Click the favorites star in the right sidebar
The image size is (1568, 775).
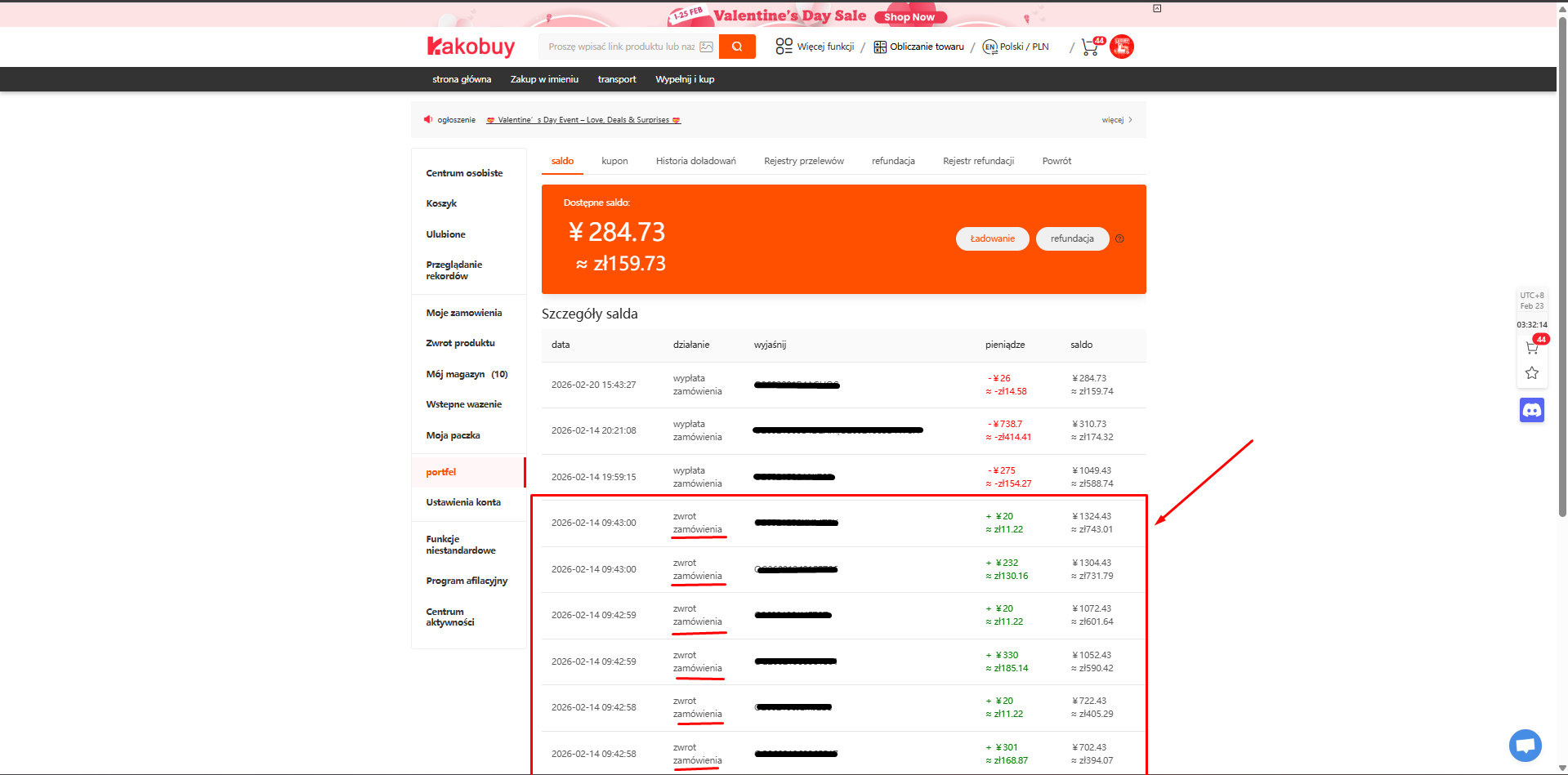click(x=1532, y=373)
